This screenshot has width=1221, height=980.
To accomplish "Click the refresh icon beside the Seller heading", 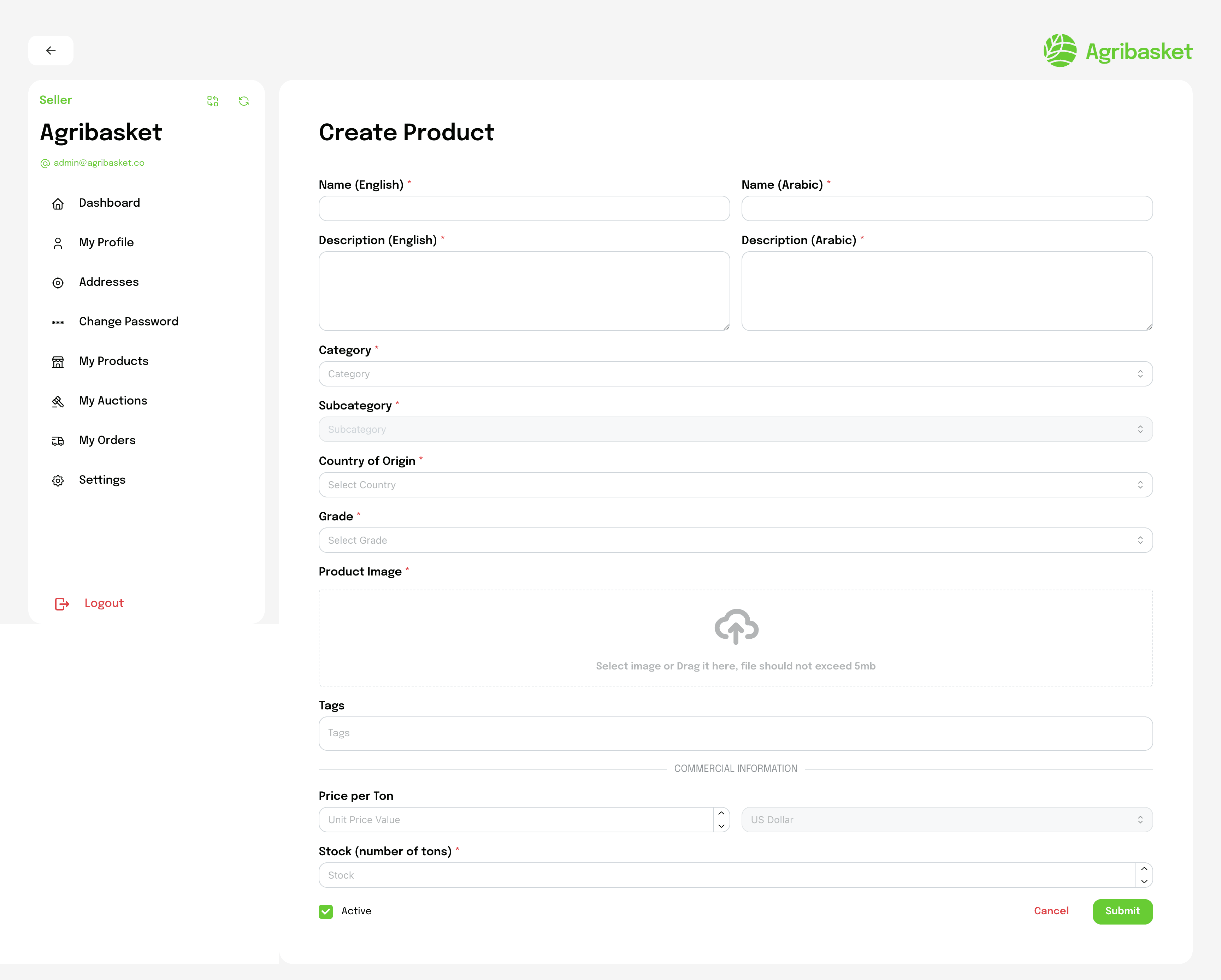I will [x=243, y=101].
